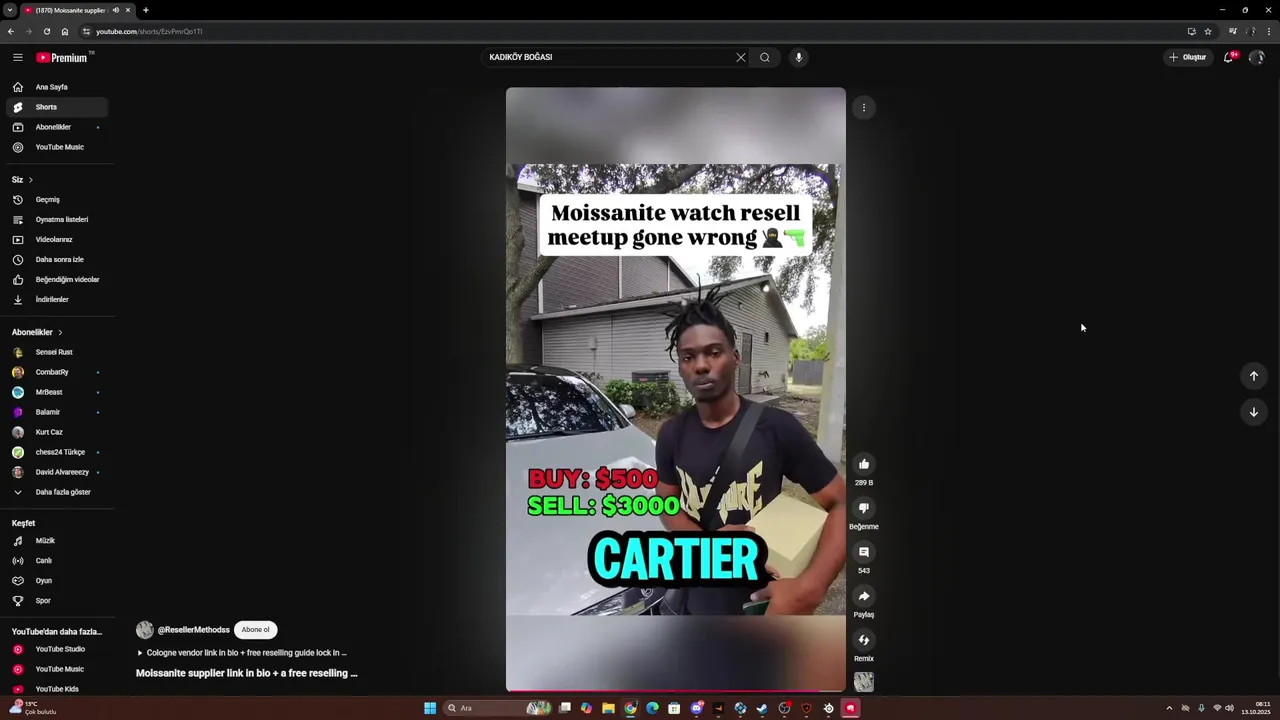Click the Oluştur create button
The height and width of the screenshot is (720, 1280).
(1188, 57)
